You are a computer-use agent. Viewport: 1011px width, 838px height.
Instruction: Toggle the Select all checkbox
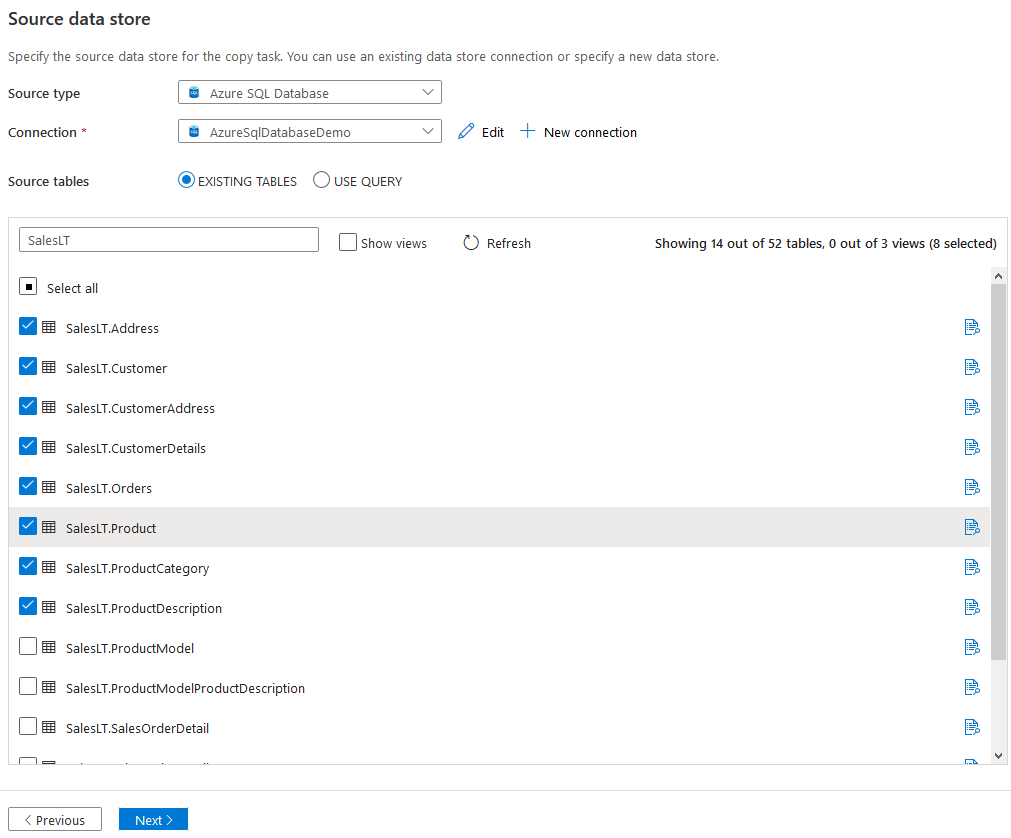pyautogui.click(x=28, y=287)
